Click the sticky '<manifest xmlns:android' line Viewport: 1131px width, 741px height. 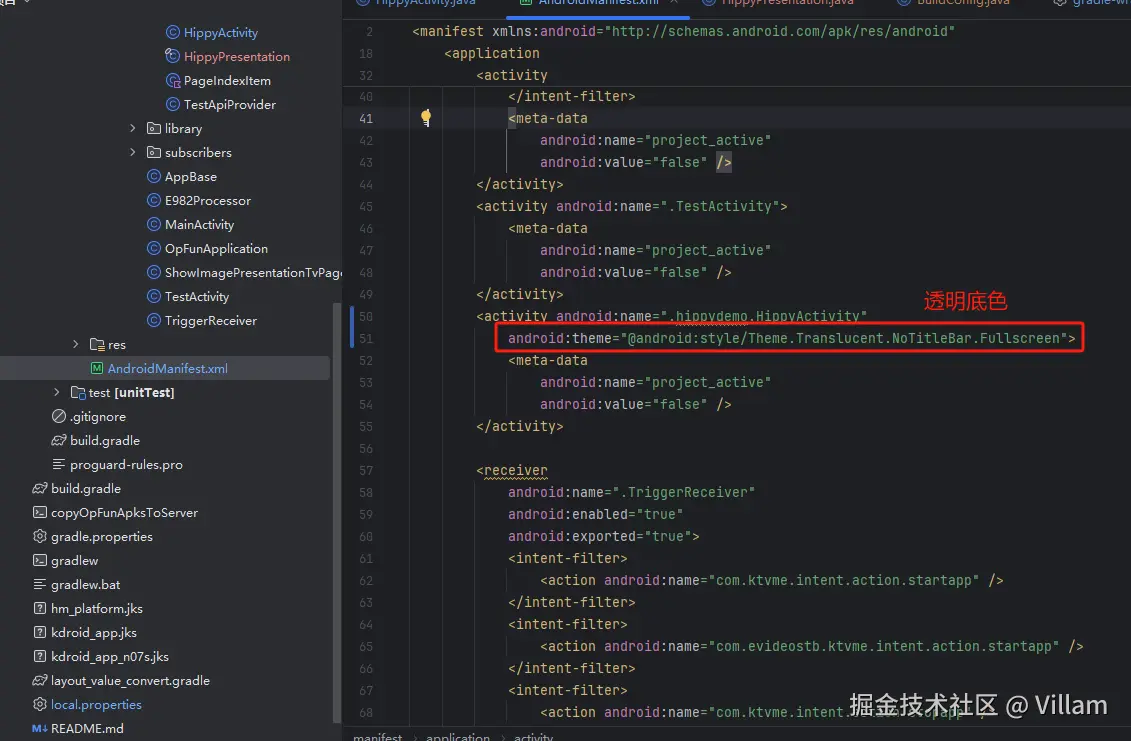point(683,31)
